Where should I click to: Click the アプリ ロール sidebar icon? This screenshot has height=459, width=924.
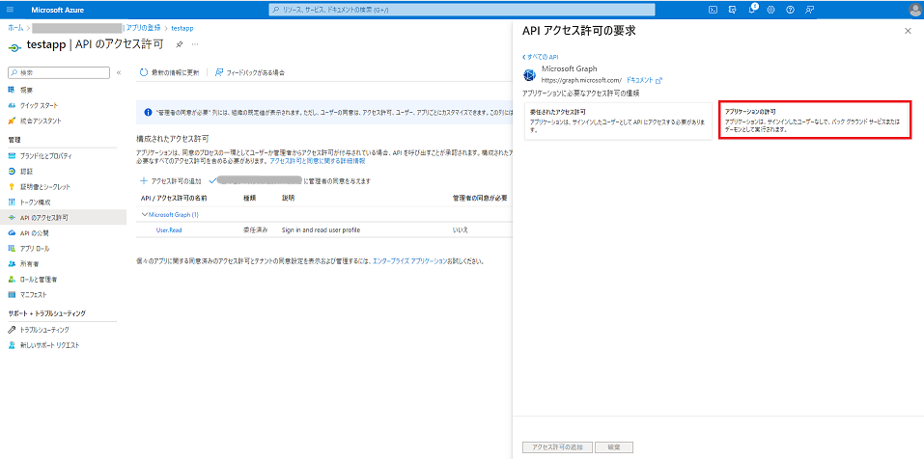click(11, 248)
